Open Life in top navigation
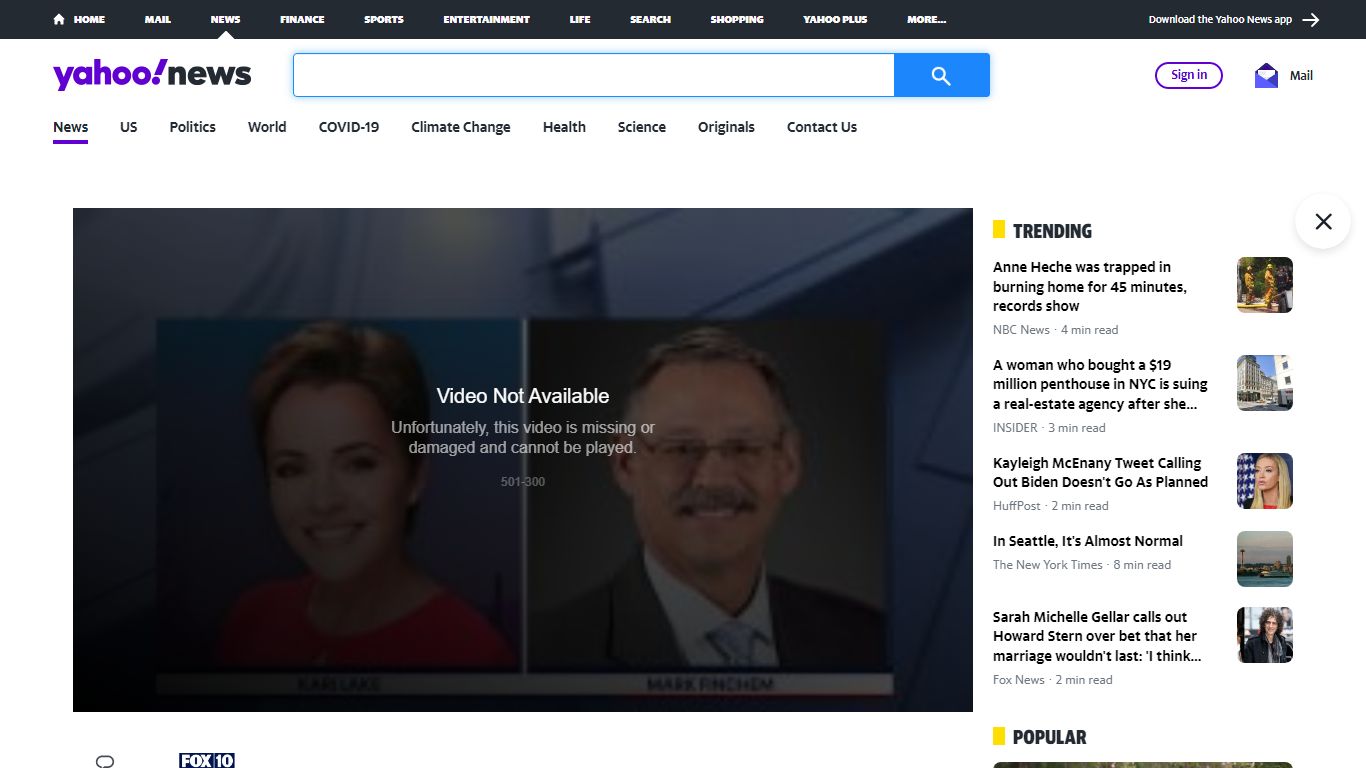This screenshot has height=768, width=1366. [580, 19]
